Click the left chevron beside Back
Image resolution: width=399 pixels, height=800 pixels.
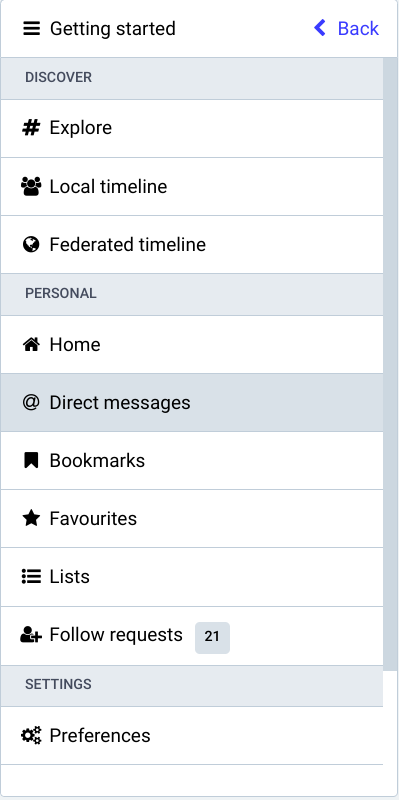pos(320,28)
